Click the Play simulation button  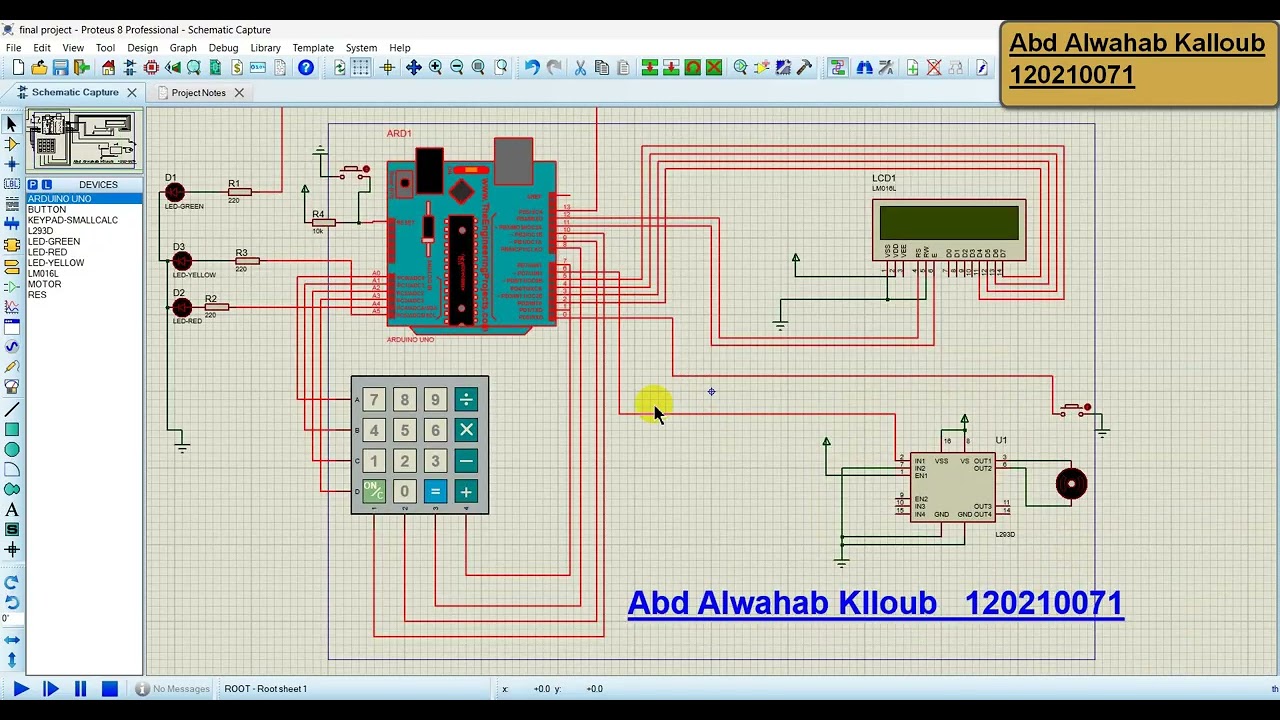20,689
